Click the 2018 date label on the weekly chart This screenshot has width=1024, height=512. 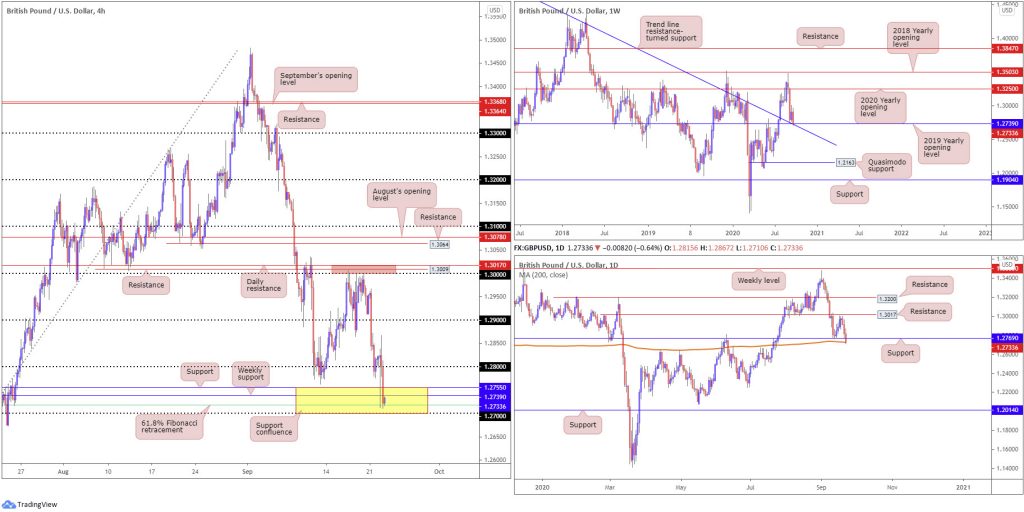(x=562, y=232)
